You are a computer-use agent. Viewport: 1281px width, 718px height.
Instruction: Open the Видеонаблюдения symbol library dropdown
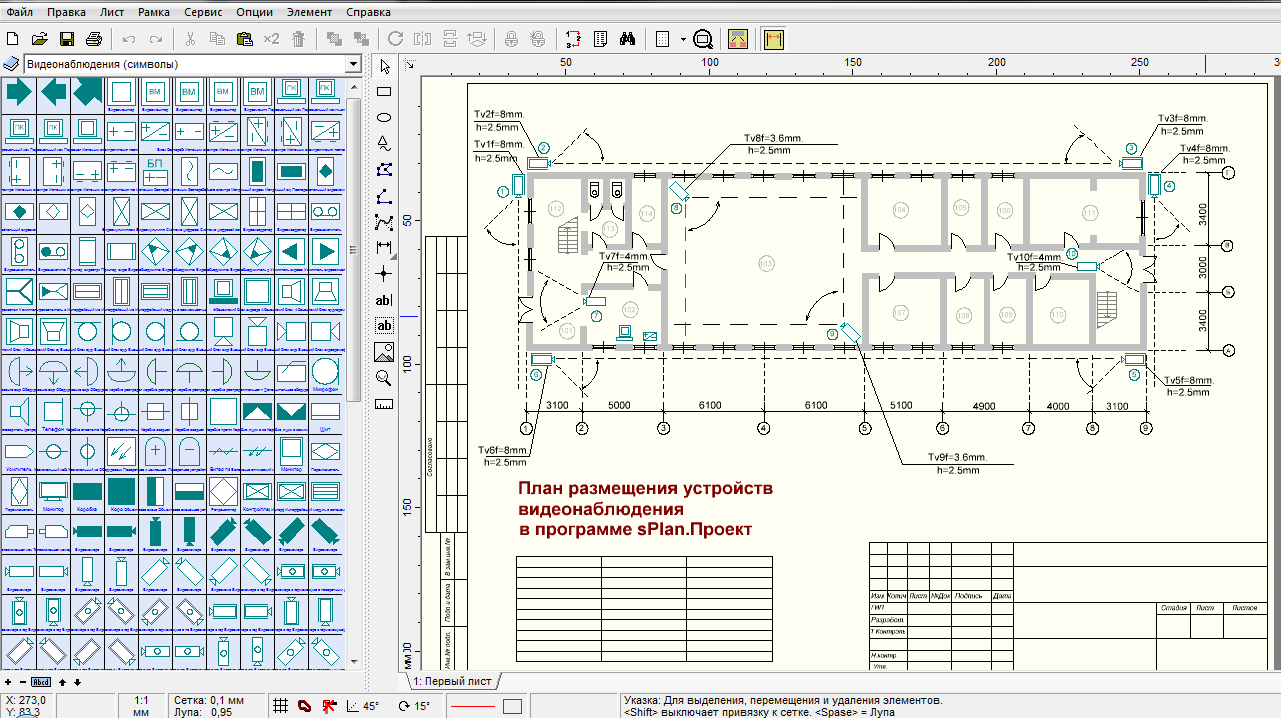tap(352, 64)
